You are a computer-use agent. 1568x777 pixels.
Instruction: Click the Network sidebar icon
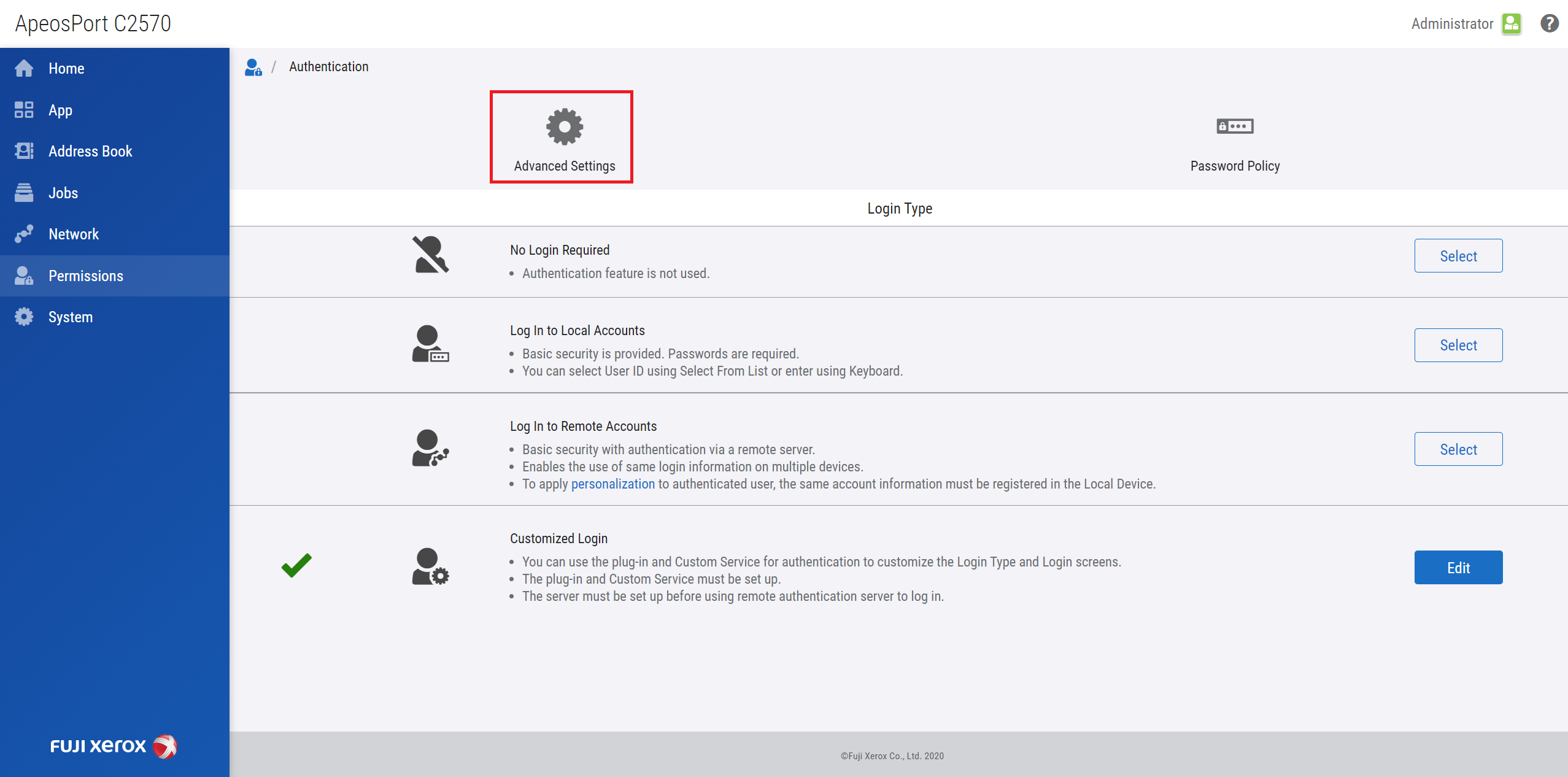coord(24,234)
